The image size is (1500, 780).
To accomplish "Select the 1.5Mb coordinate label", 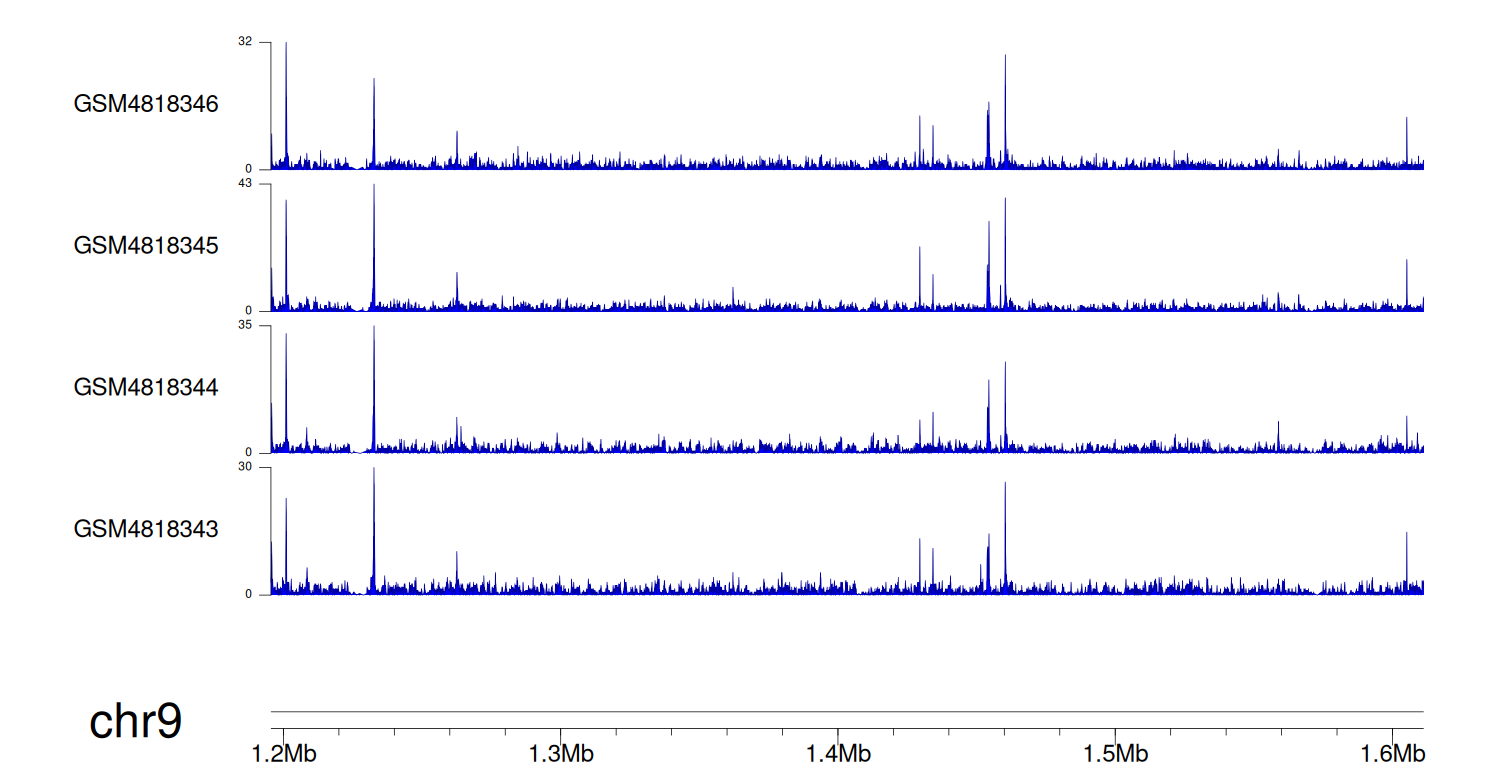I will [x=1115, y=752].
